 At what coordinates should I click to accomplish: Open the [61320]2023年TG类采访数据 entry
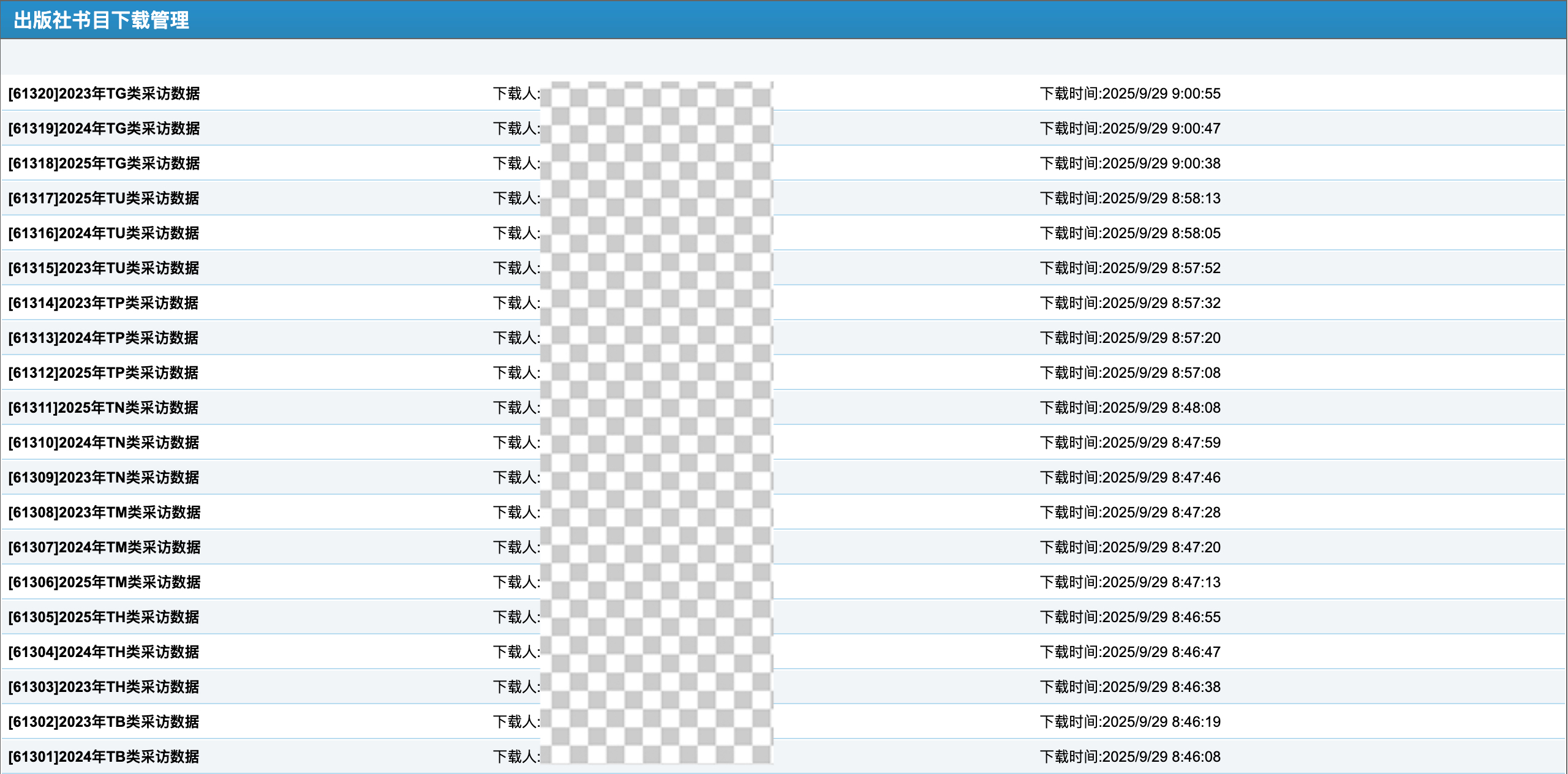tap(104, 94)
